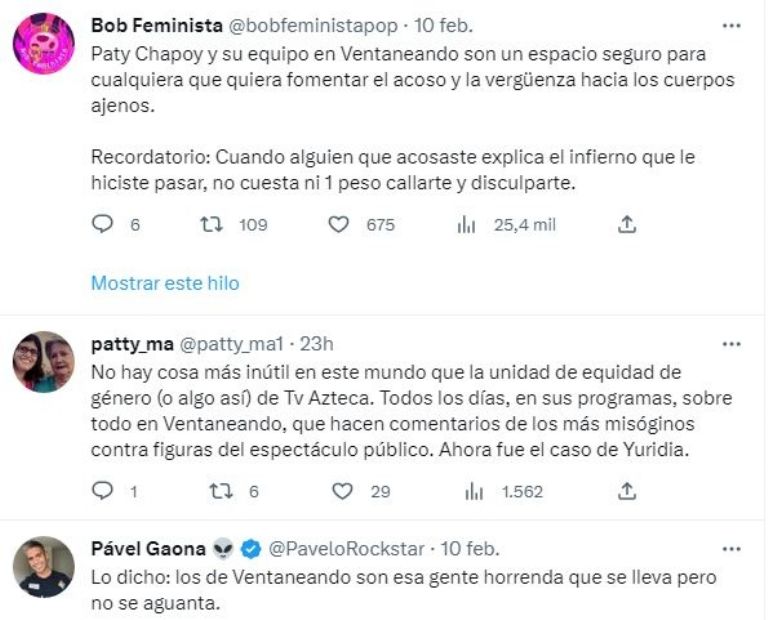This screenshot has height=620, width=768.
Task: Click 'Mostrar este hilo' link
Action: [x=165, y=283]
